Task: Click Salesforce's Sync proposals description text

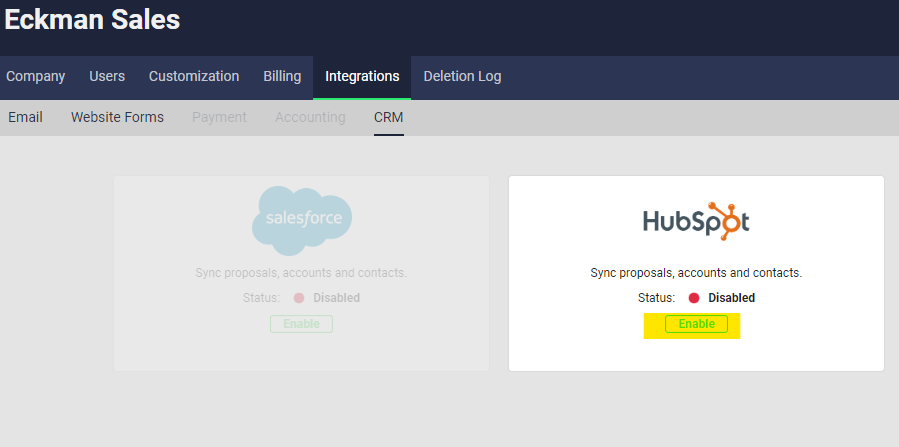Action: click(x=301, y=273)
